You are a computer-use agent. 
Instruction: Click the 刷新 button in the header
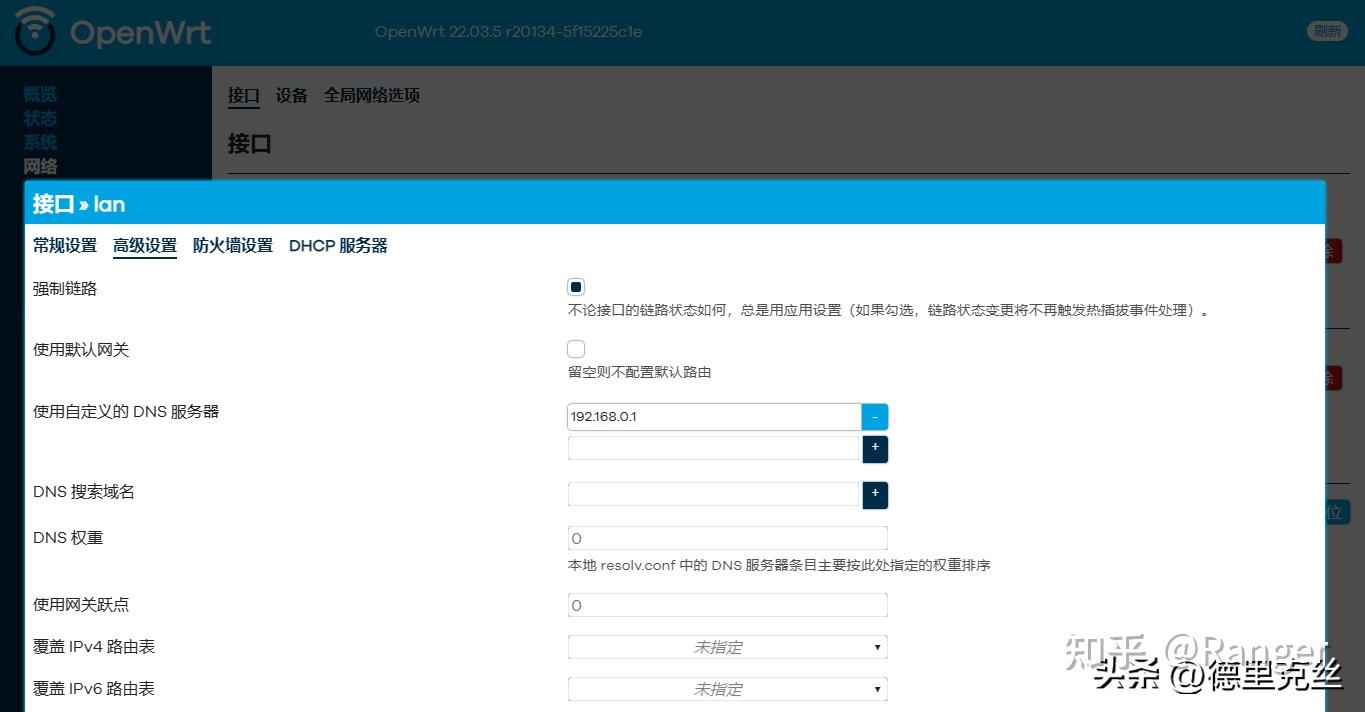1327,30
